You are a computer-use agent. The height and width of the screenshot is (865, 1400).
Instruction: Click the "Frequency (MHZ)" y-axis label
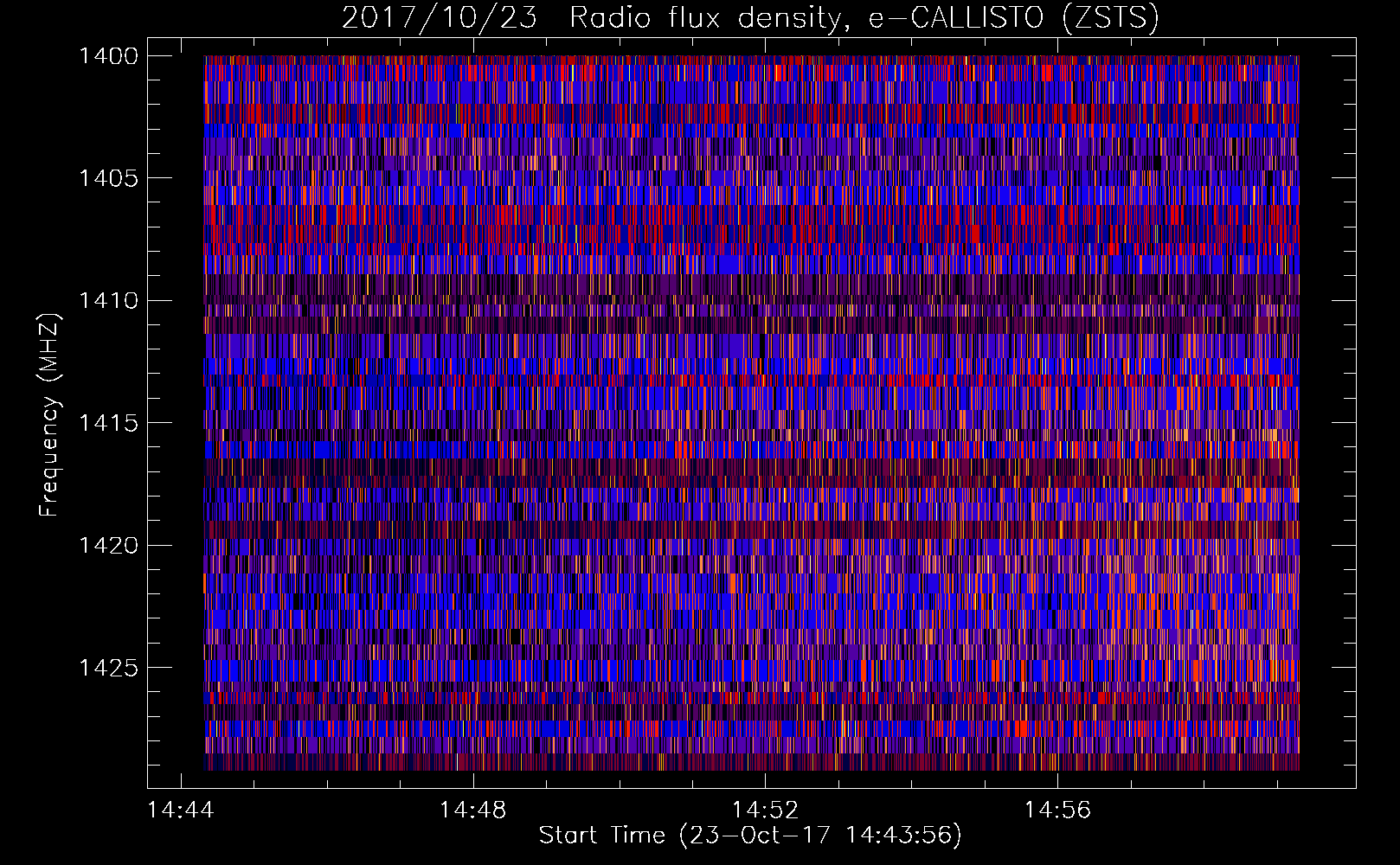[x=50, y=415]
